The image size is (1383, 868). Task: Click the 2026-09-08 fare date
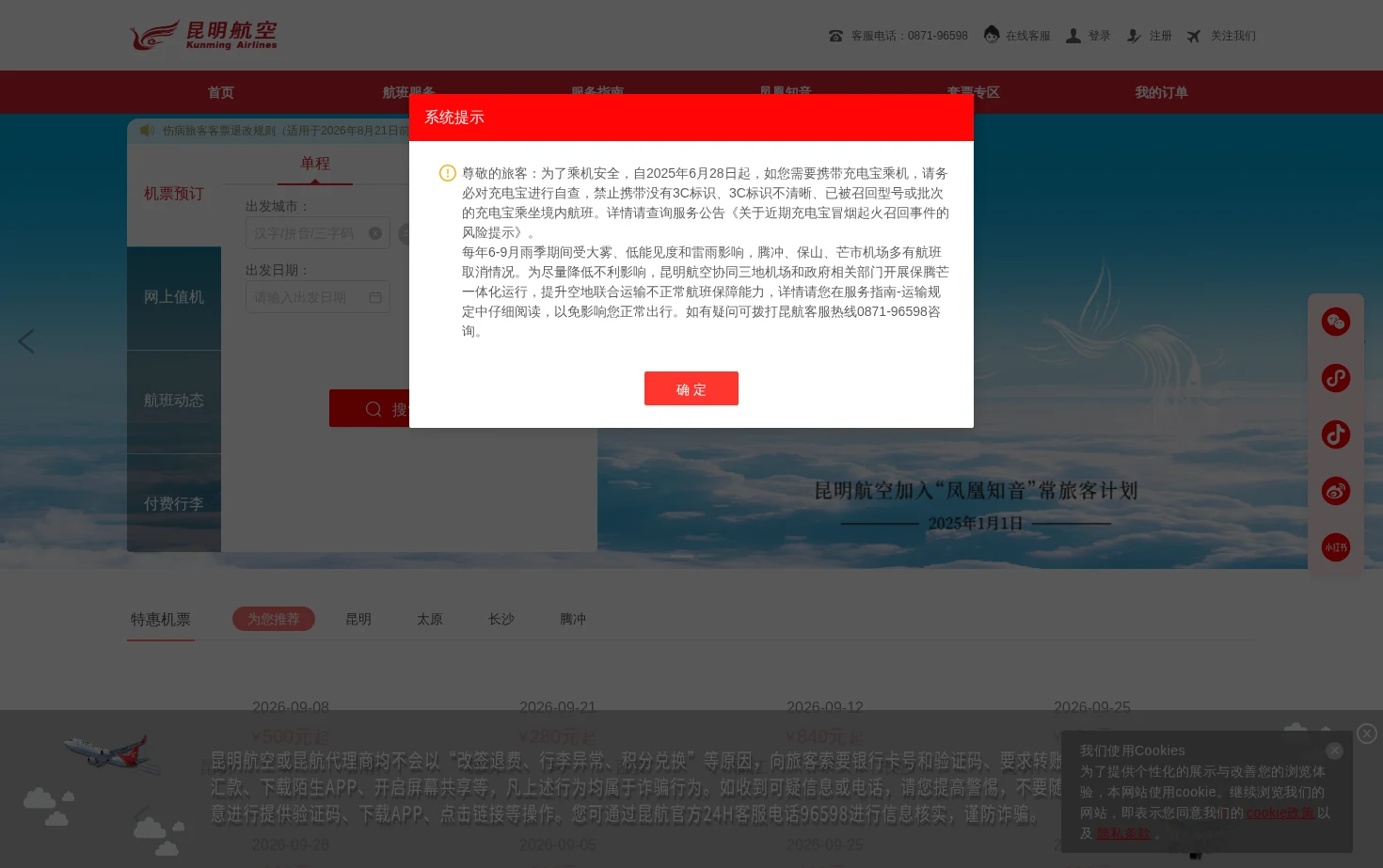click(x=291, y=707)
